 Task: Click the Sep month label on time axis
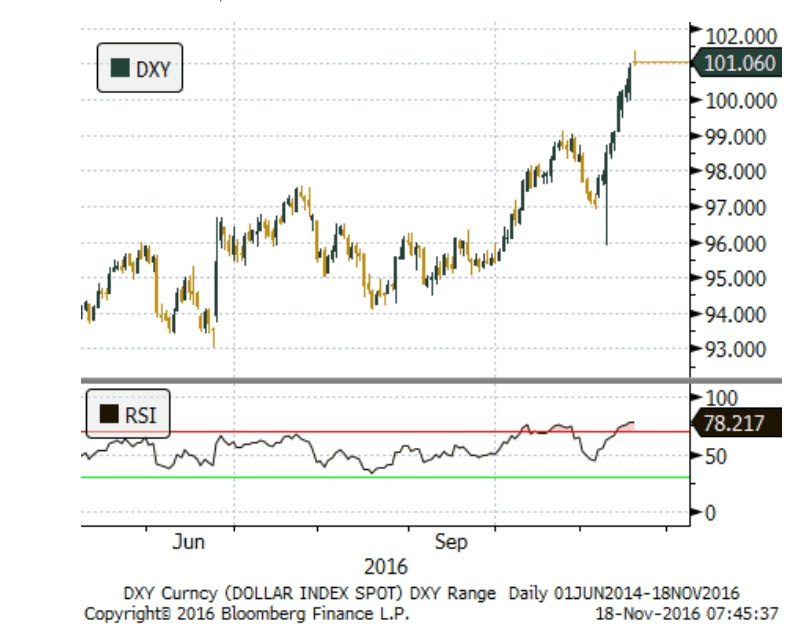click(450, 541)
